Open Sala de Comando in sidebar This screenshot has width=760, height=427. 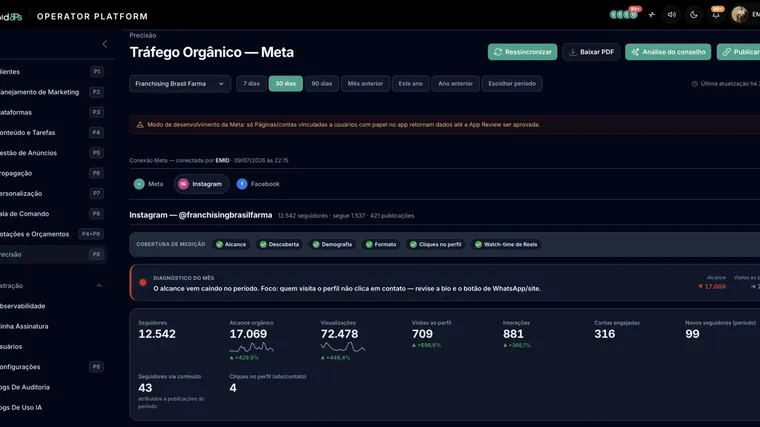tap(52, 214)
